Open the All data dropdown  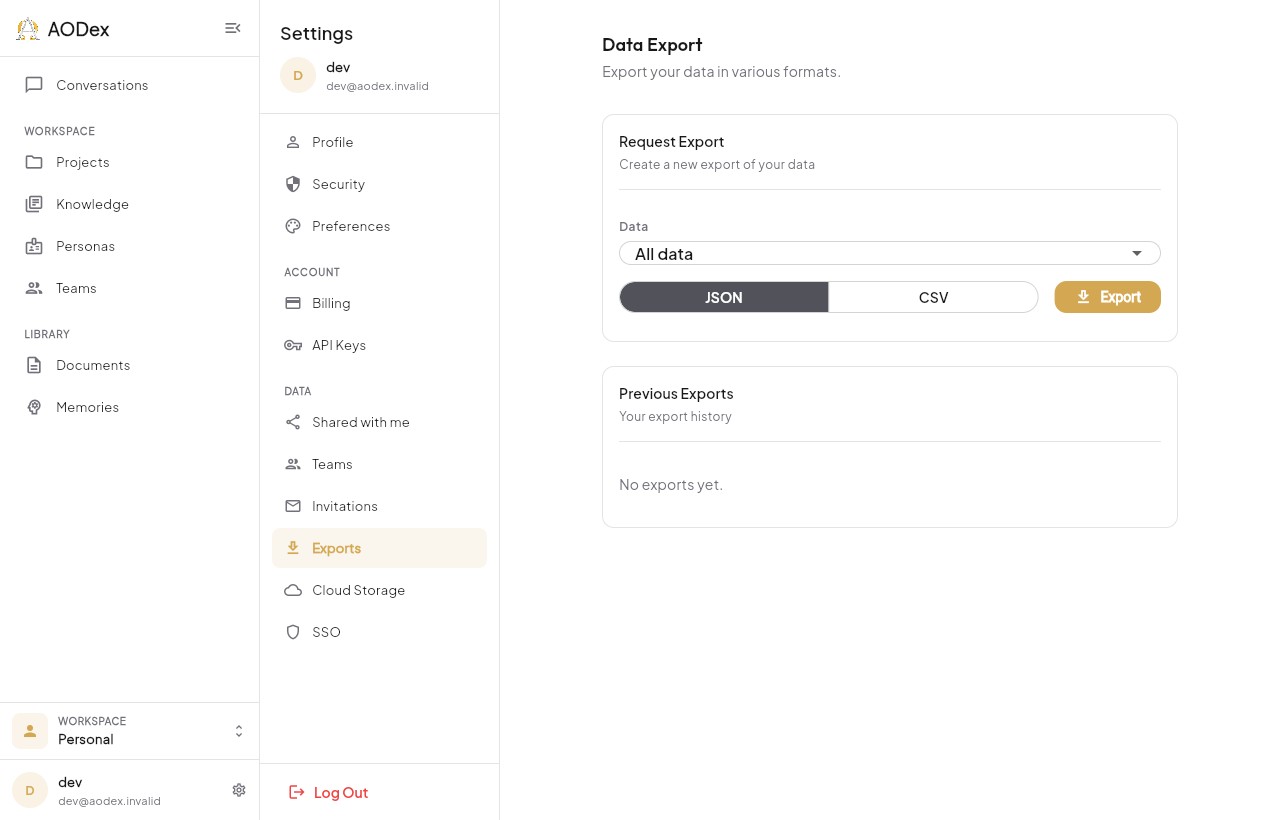pyautogui.click(x=890, y=253)
